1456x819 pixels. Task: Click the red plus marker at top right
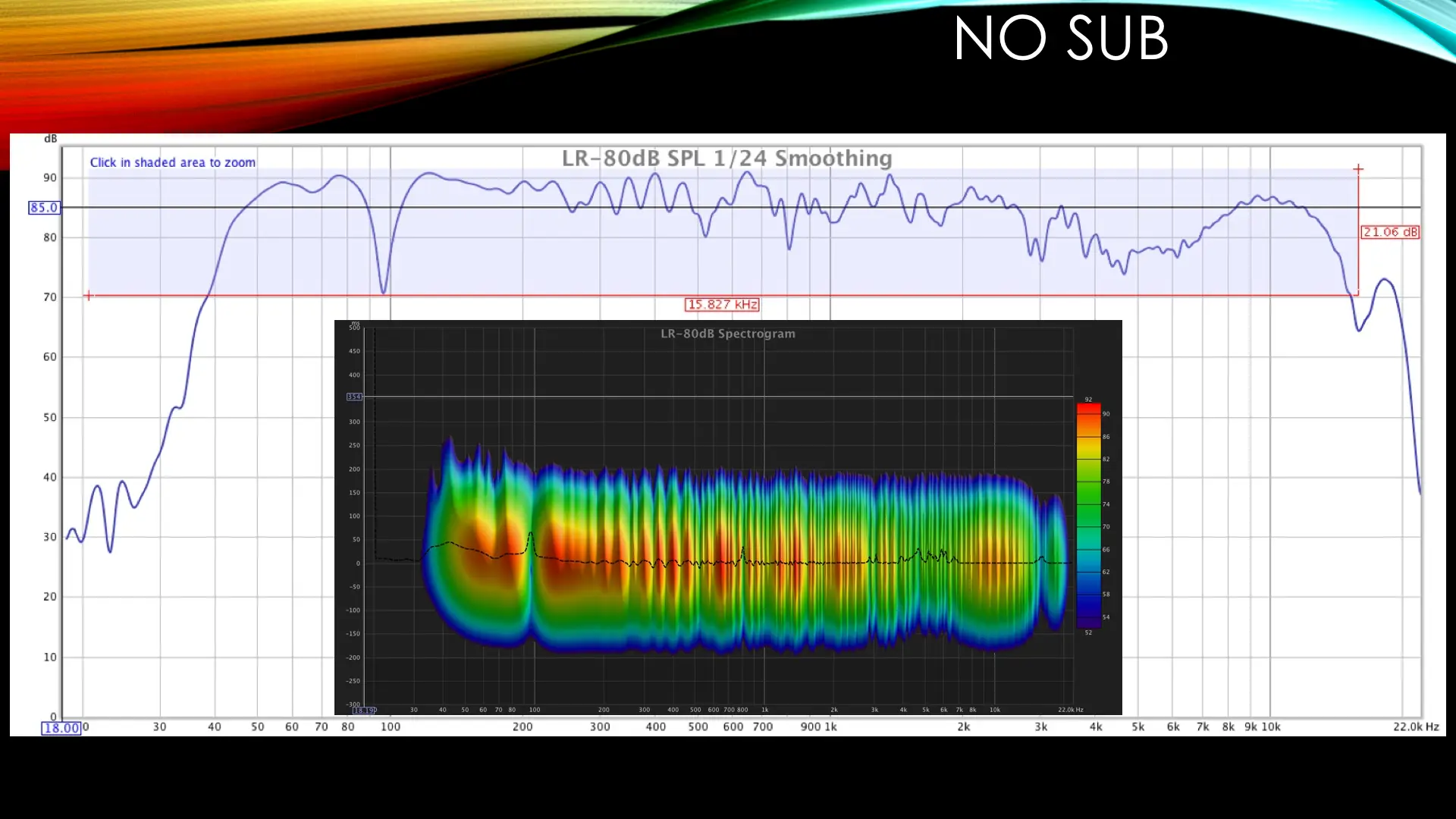pyautogui.click(x=1358, y=169)
